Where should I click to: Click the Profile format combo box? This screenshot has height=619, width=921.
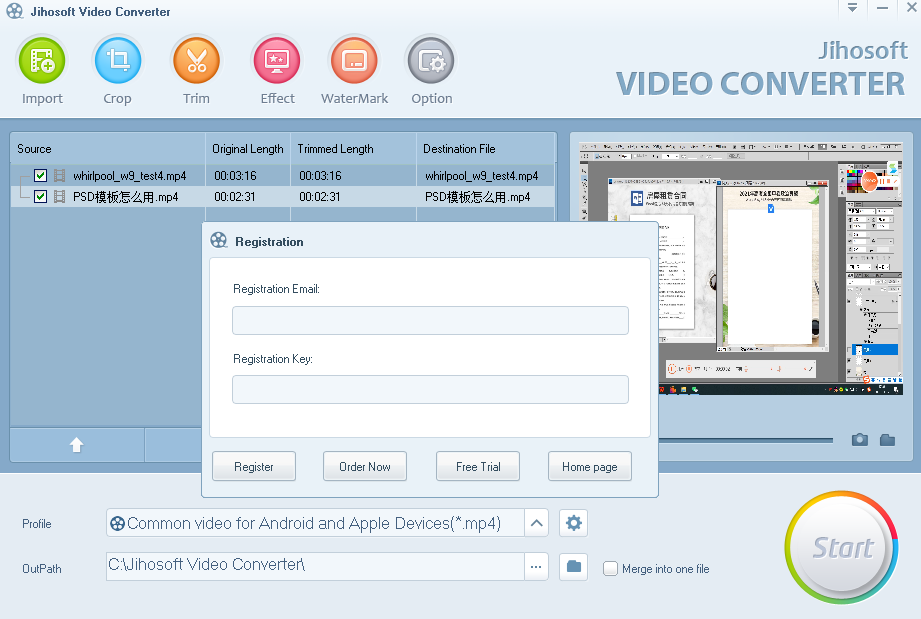pyautogui.click(x=315, y=523)
